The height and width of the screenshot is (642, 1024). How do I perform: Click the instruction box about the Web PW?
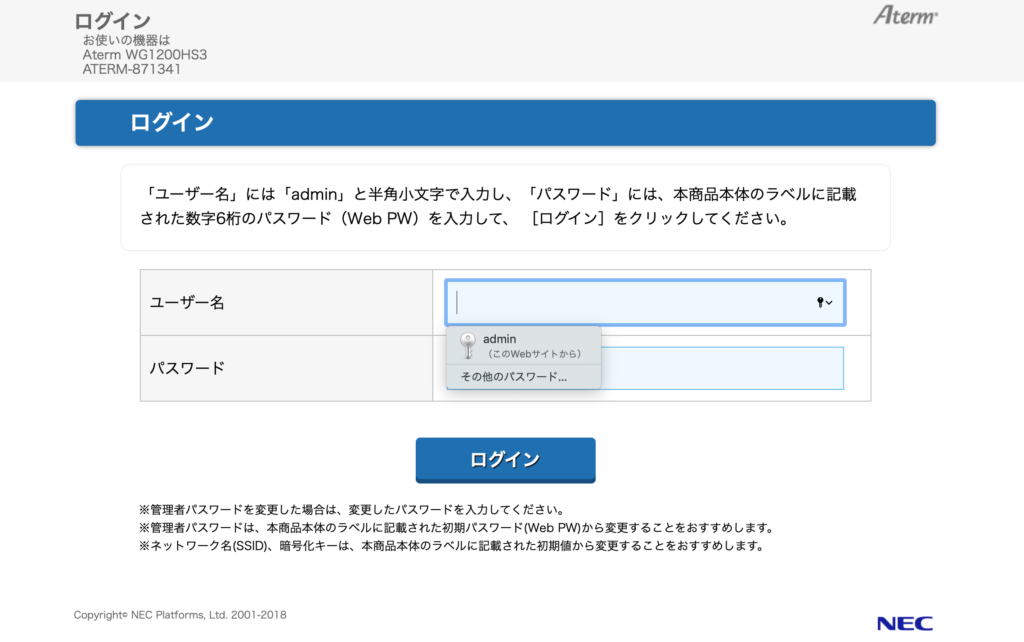pyautogui.click(x=505, y=207)
